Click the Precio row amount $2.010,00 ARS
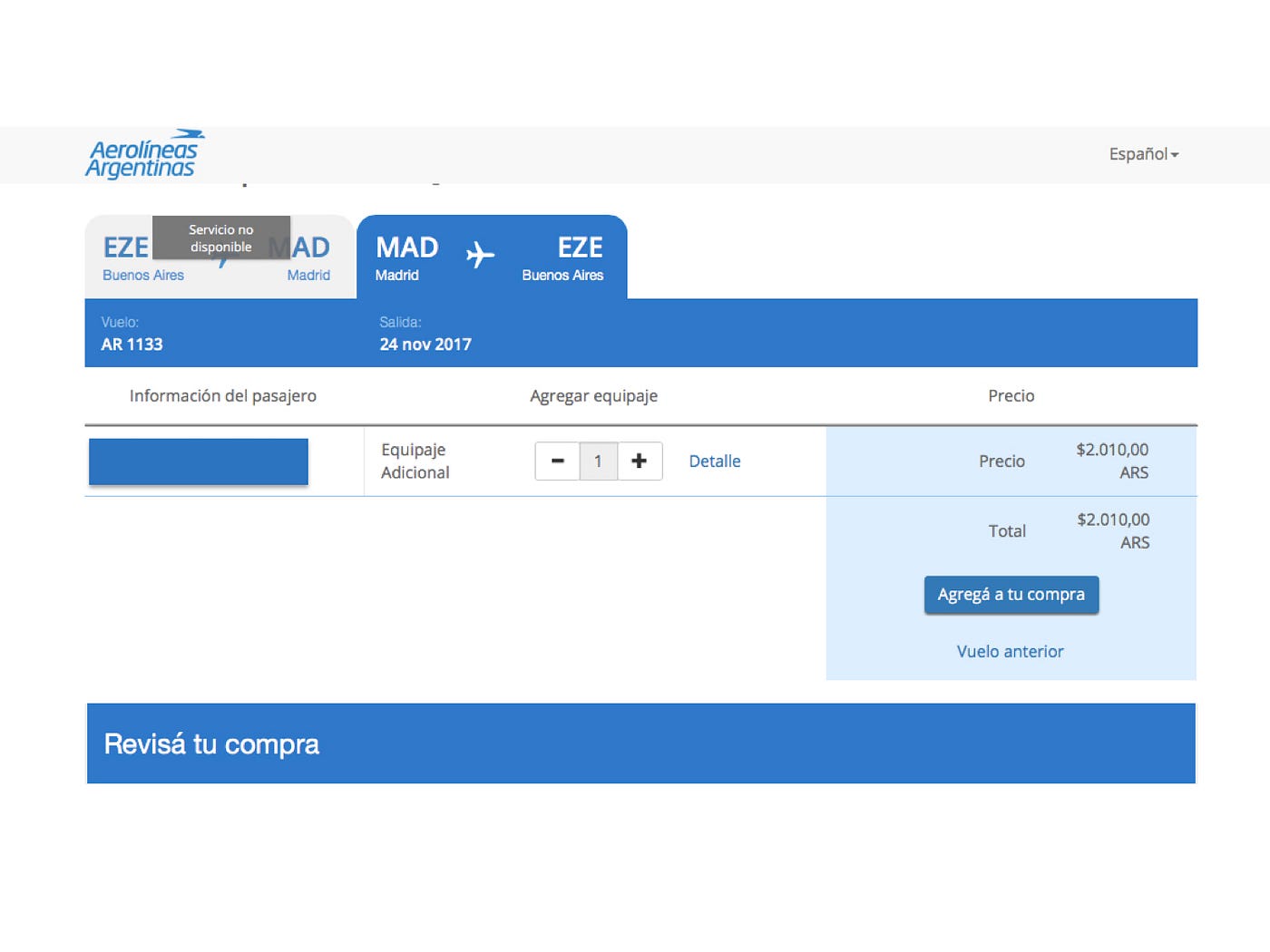The image size is (1270, 952). tap(1112, 461)
